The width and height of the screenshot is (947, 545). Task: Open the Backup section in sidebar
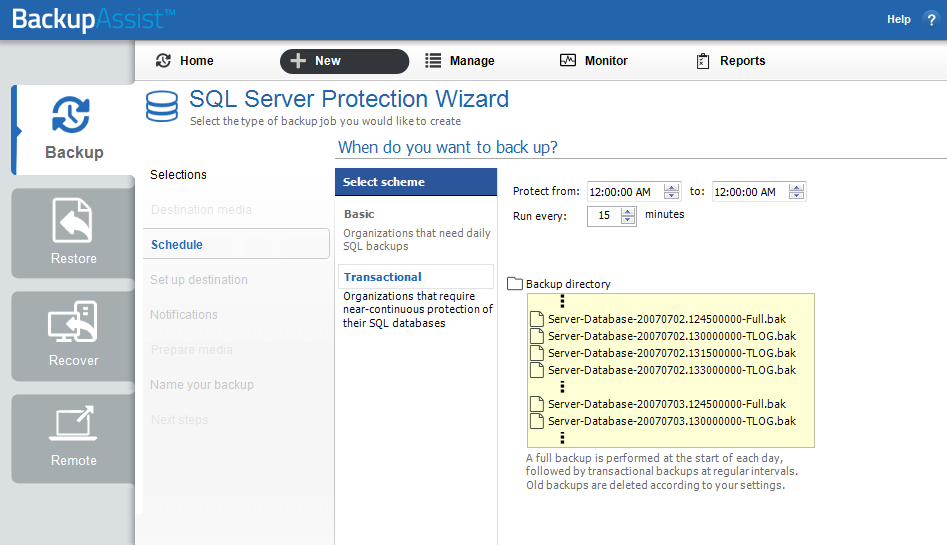[x=74, y=130]
